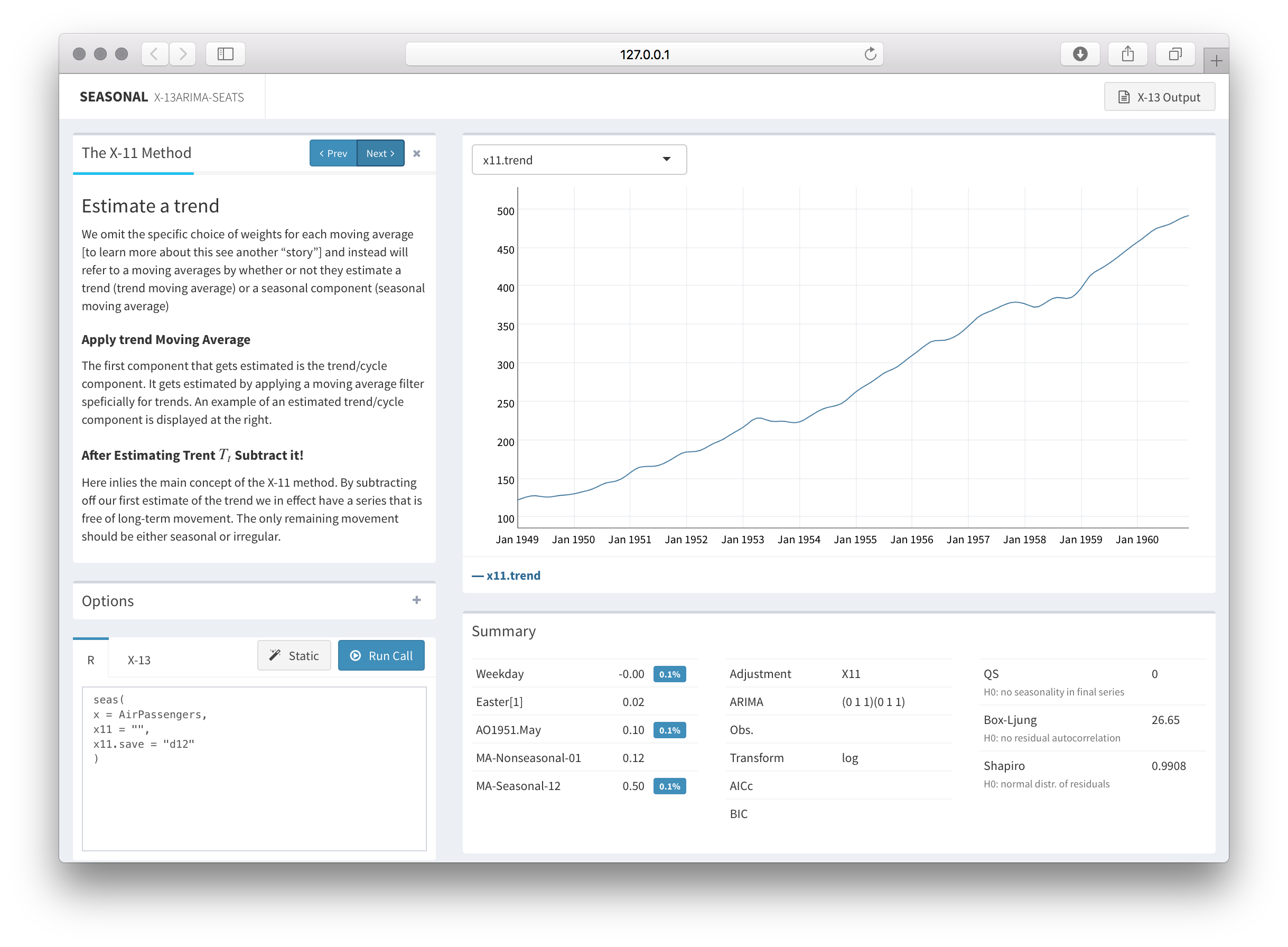Toggle the Safari sidebar icon
Screen dimensions: 1288x947
point(225,54)
